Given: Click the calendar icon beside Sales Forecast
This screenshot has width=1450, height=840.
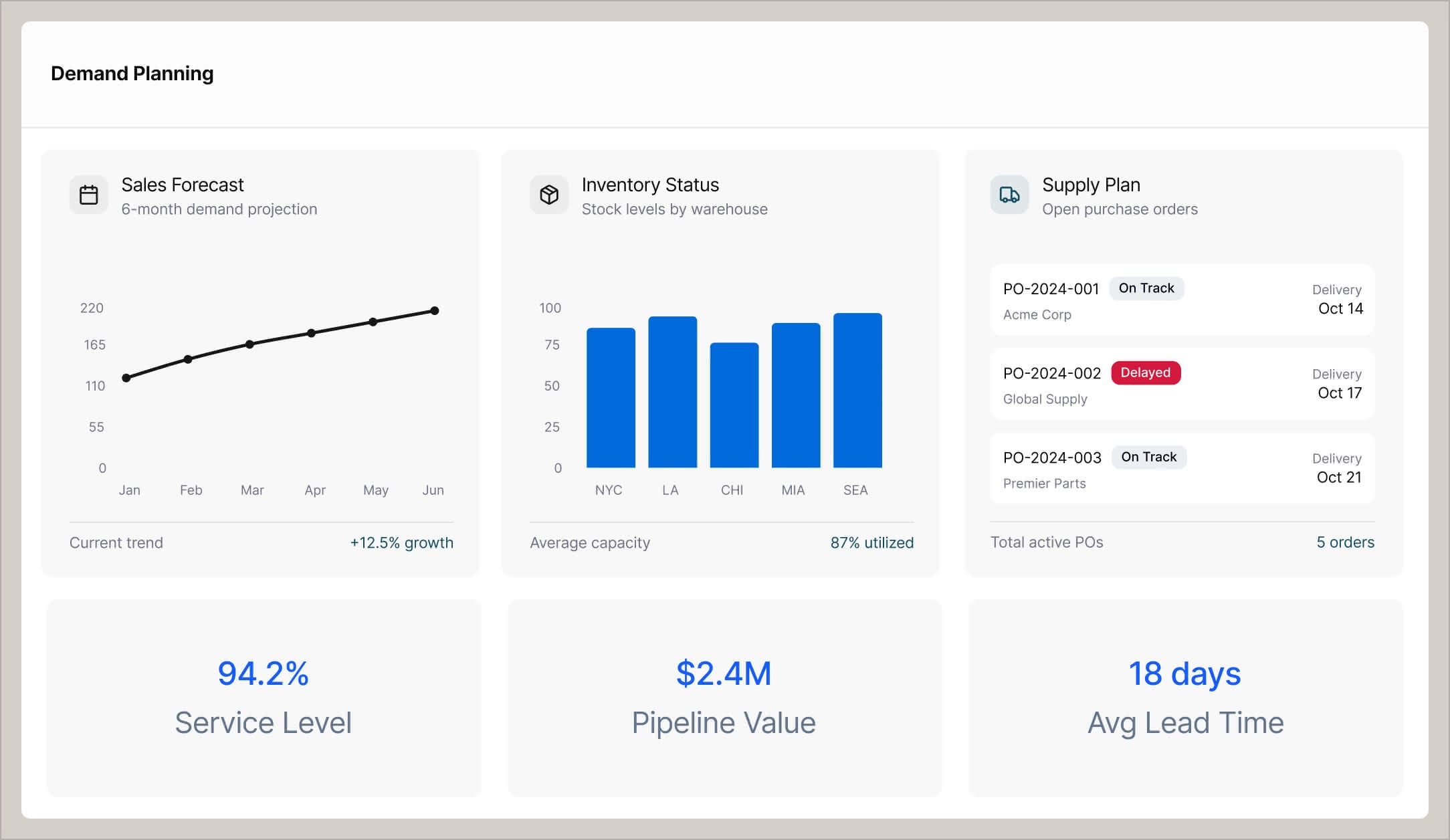Looking at the screenshot, I should 88,195.
